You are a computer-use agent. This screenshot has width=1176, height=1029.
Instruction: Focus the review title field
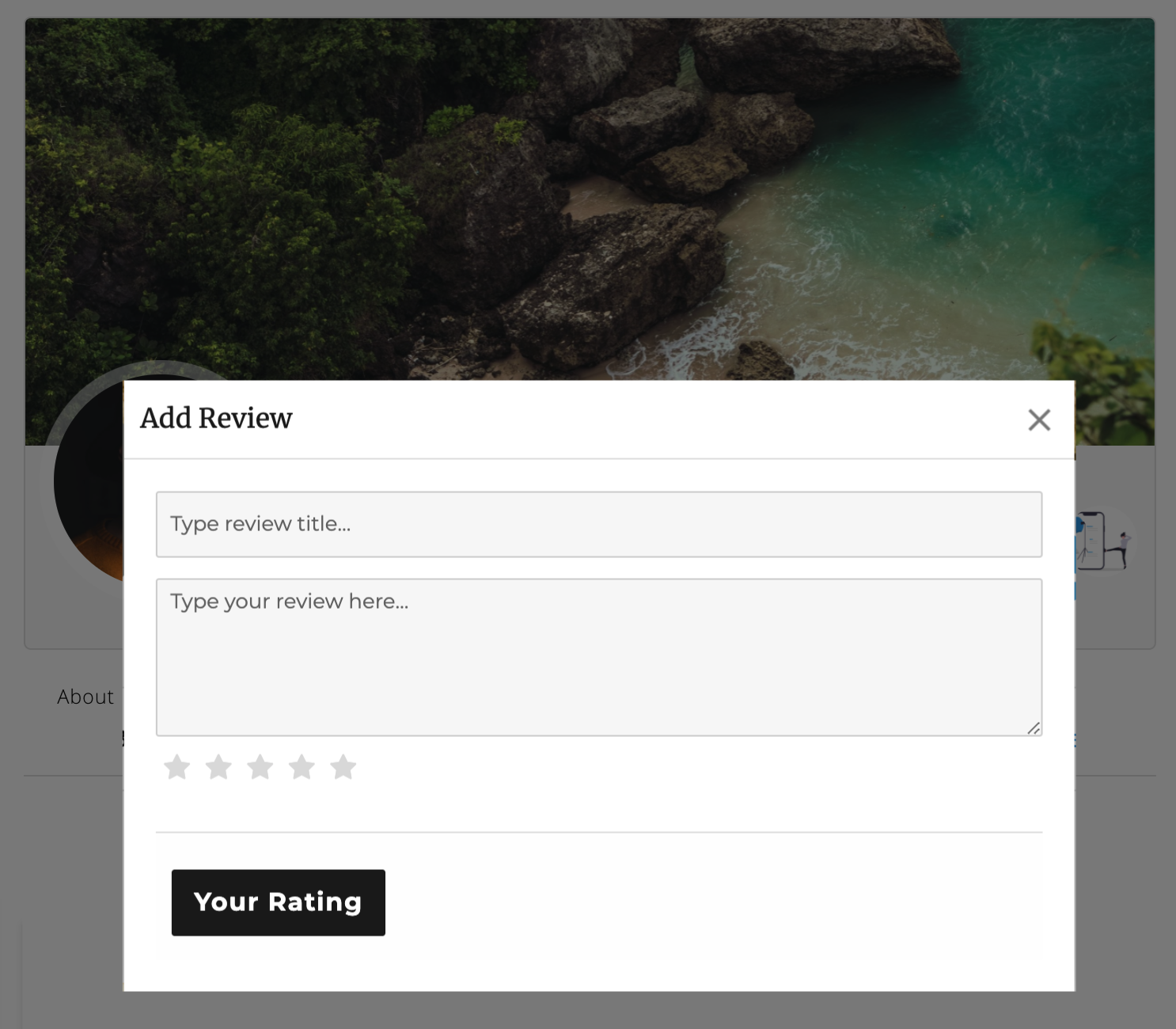[x=598, y=524]
